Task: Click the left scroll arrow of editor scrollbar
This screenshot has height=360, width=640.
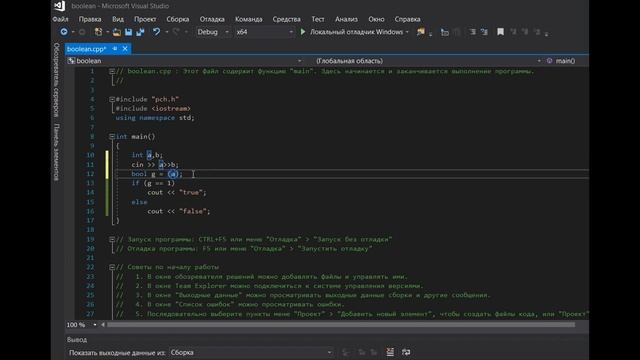Action: (x=103, y=325)
